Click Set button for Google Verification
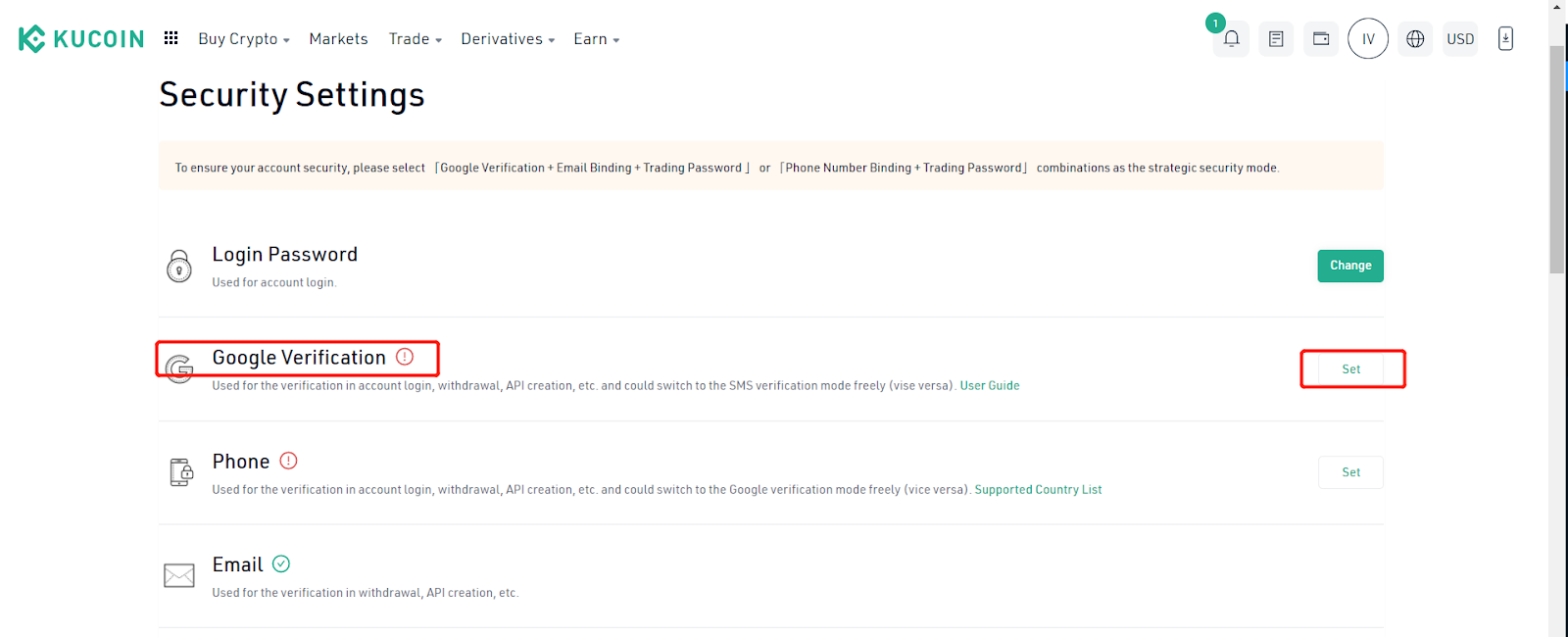This screenshot has height=637, width=1568. 1350,369
